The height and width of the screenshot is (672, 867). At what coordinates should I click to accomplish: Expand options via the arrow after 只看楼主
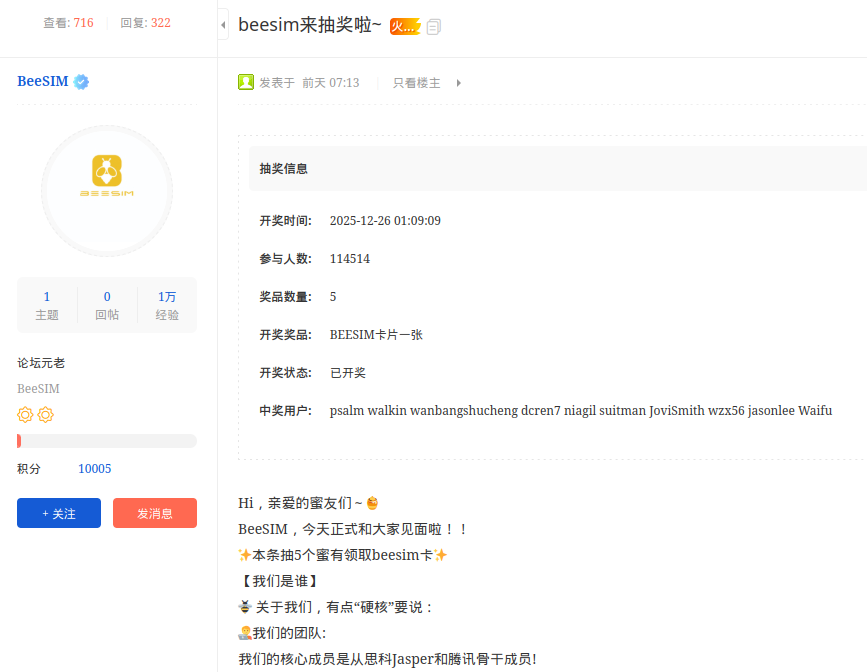459,83
